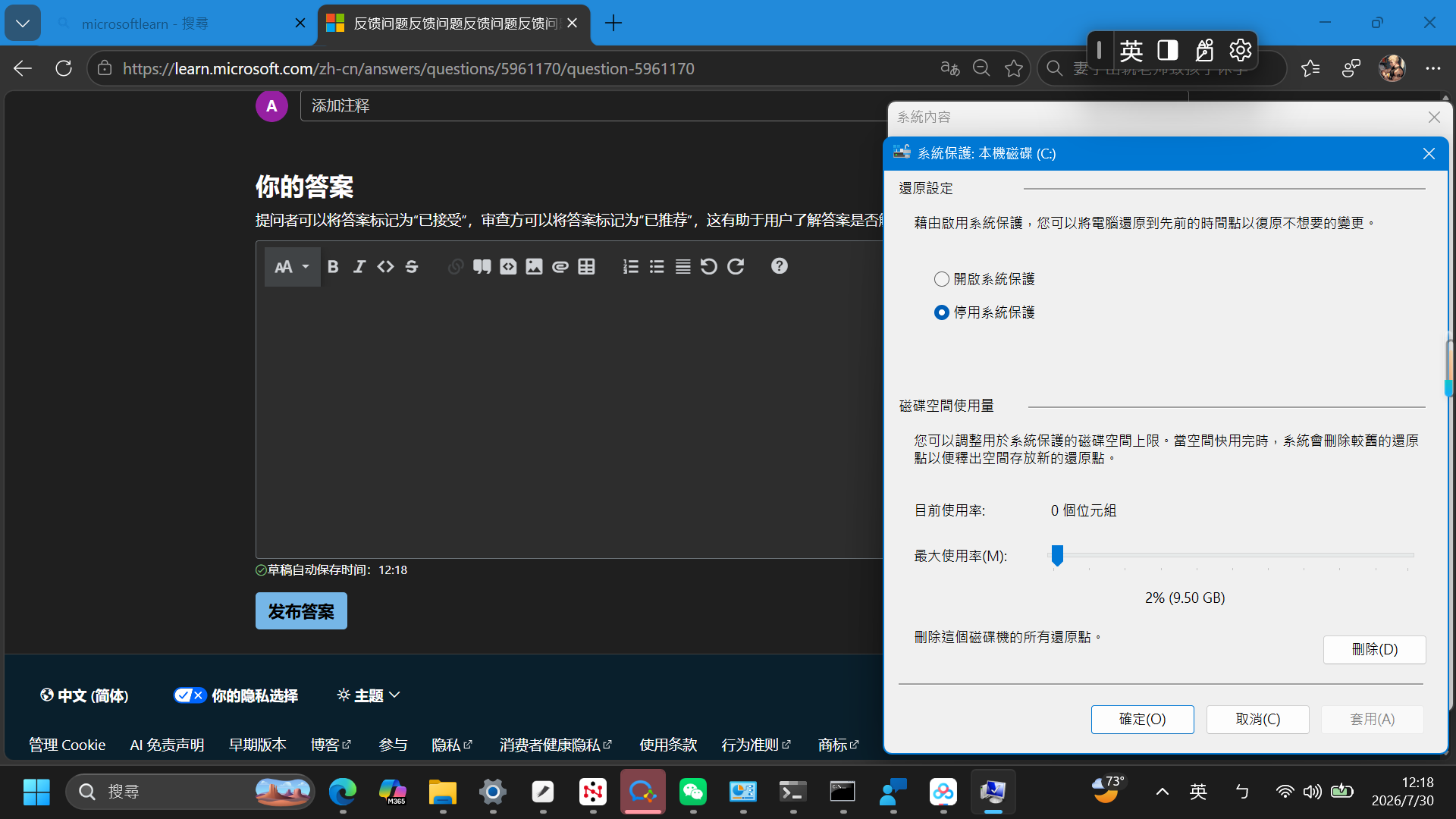Image resolution: width=1456 pixels, height=819 pixels.
Task: Toggle IME full/half width icon
Action: point(1167,50)
